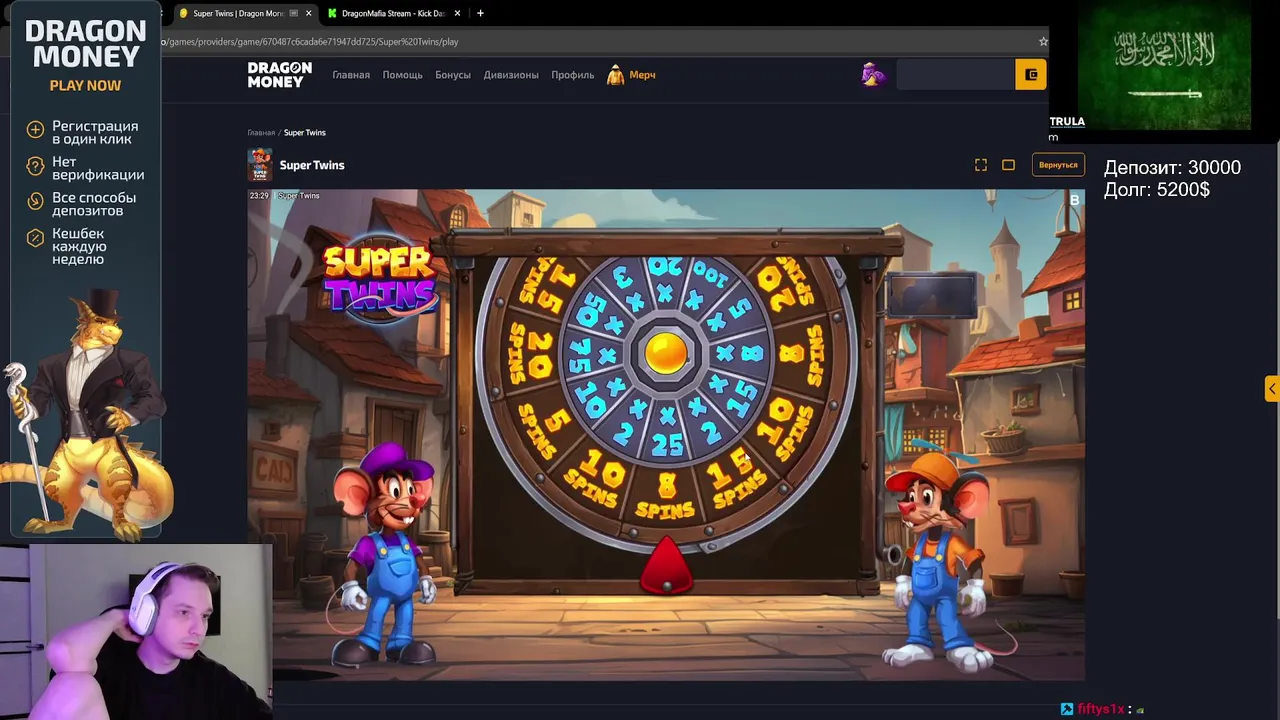Open the Мерч shop link
The image size is (1280, 720).
[631, 75]
